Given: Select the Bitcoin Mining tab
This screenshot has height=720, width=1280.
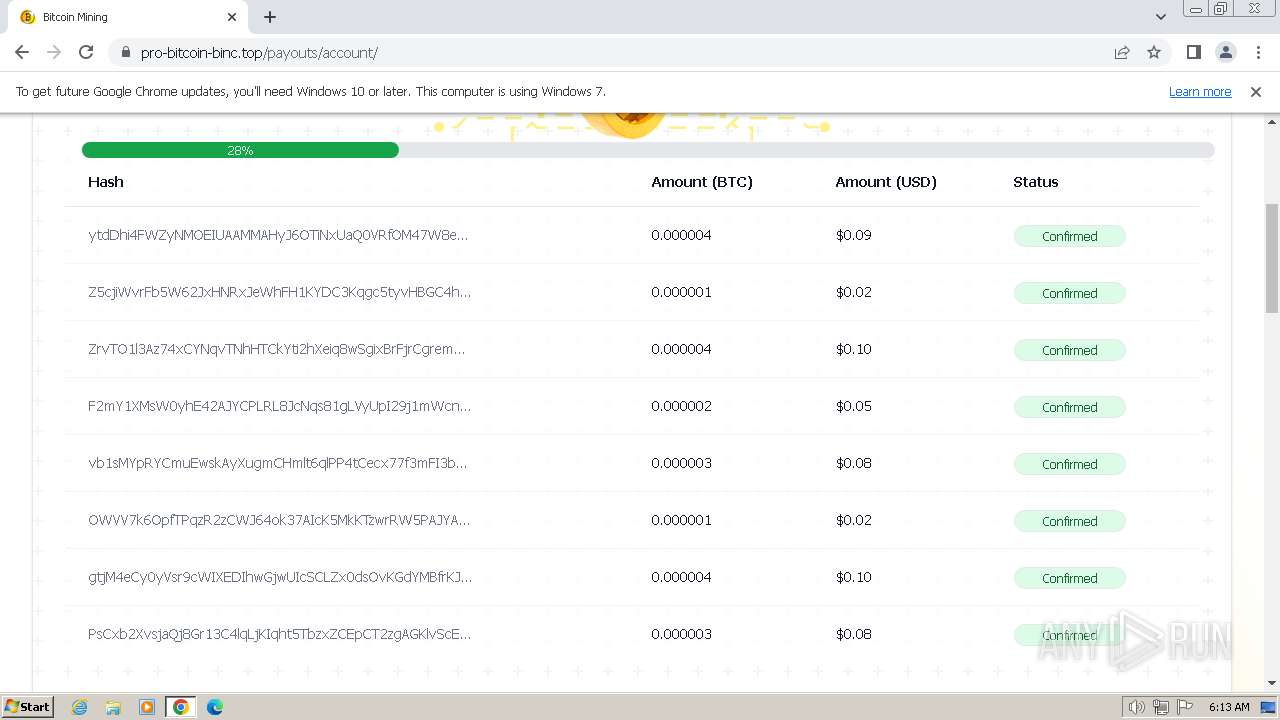Looking at the screenshot, I should pos(128,17).
